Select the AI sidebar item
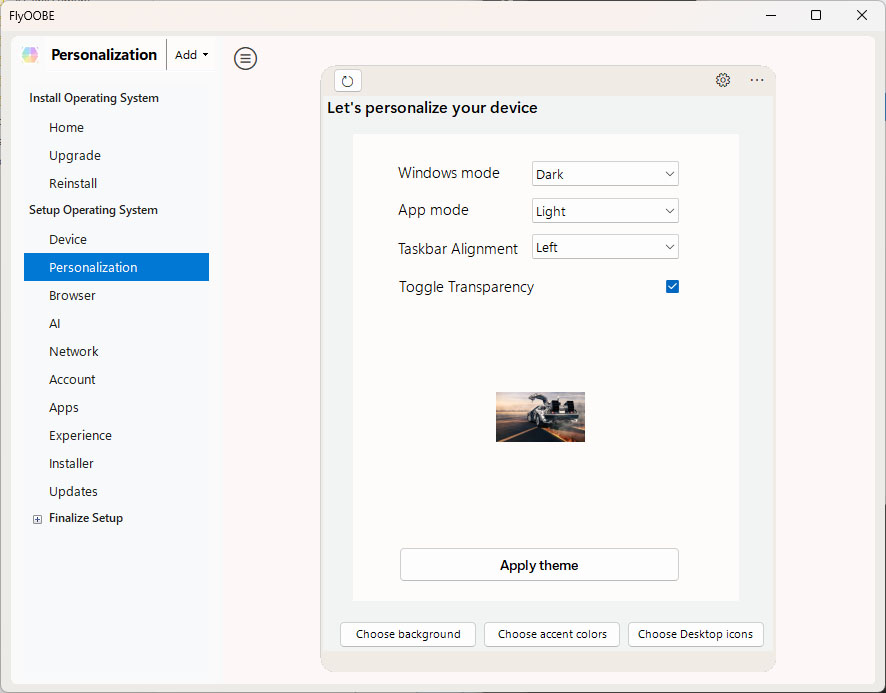 pyautogui.click(x=55, y=324)
